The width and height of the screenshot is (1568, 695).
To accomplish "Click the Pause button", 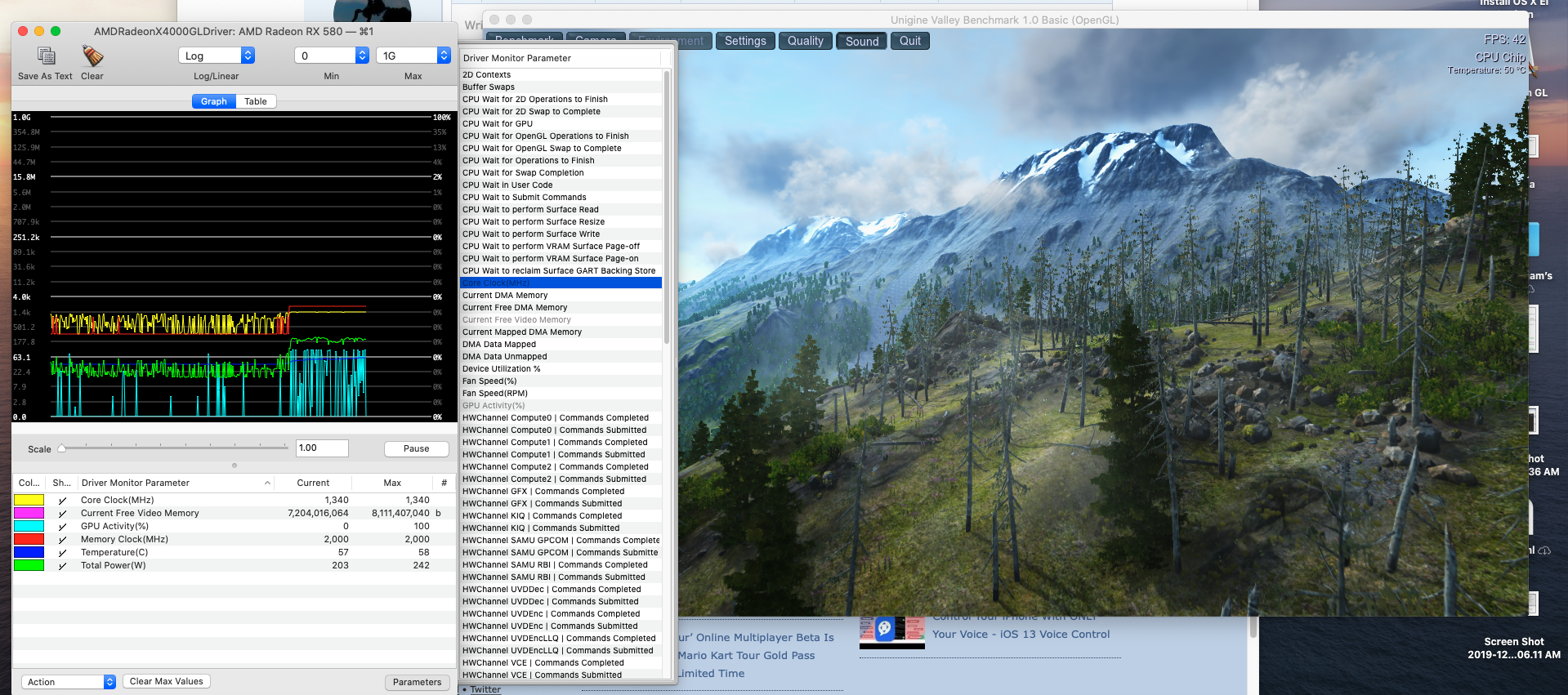I will pos(417,448).
